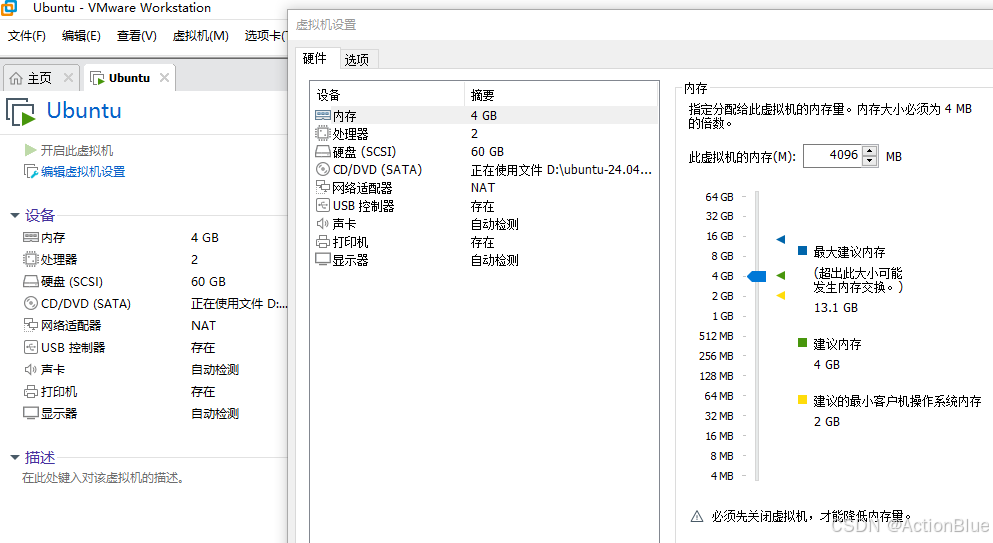Click the description text box 在此处键入对该虚拟机的描述

(103, 478)
